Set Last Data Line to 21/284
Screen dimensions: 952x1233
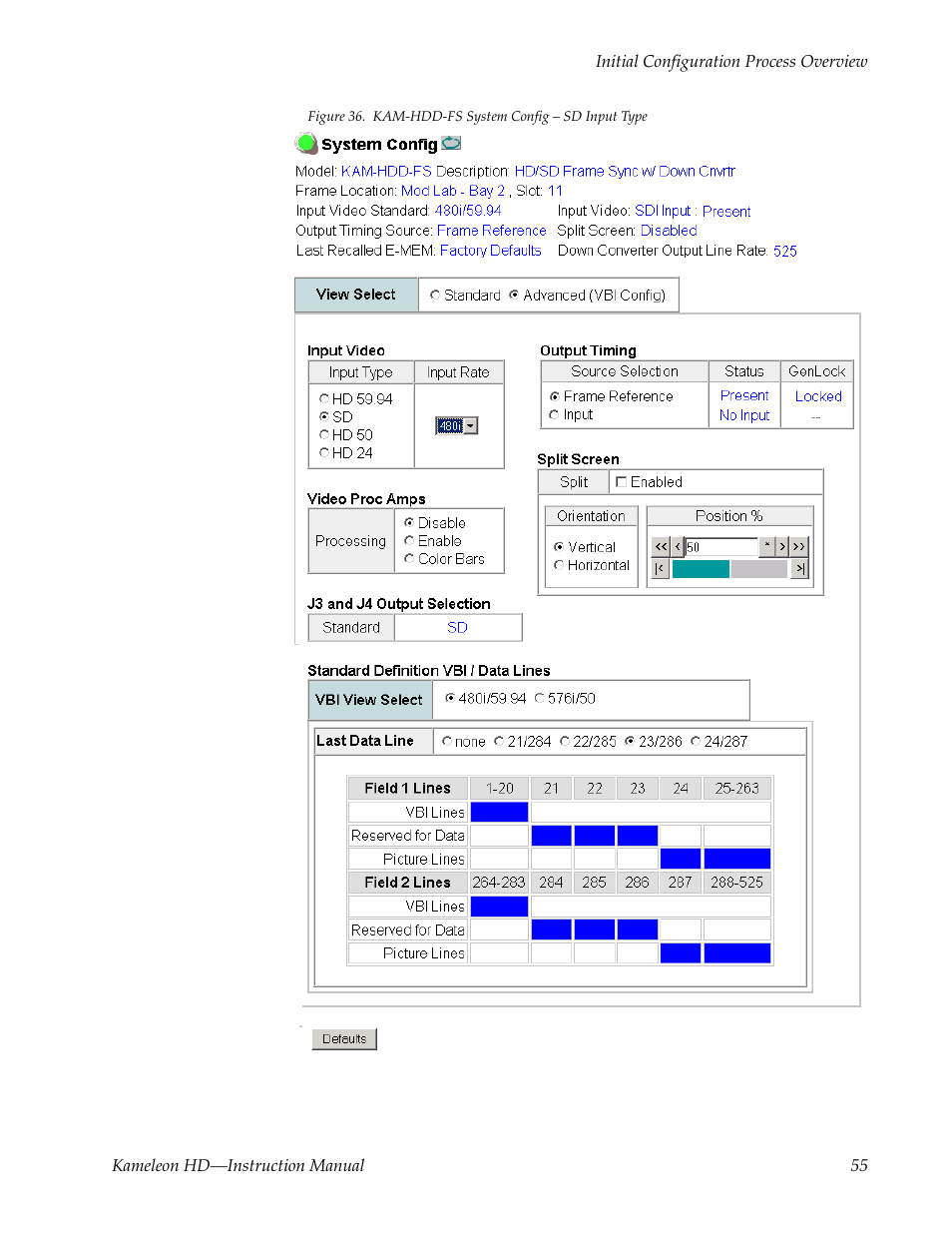[x=499, y=741]
